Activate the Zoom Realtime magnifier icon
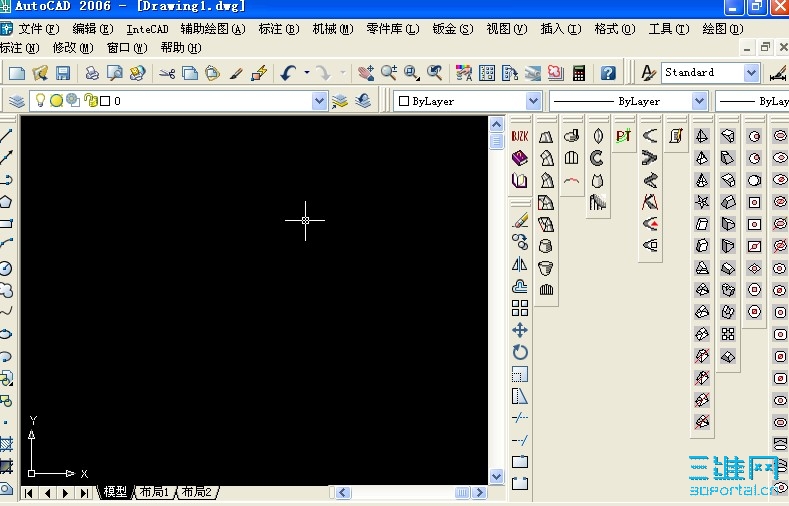The image size is (789, 506). pyautogui.click(x=388, y=73)
